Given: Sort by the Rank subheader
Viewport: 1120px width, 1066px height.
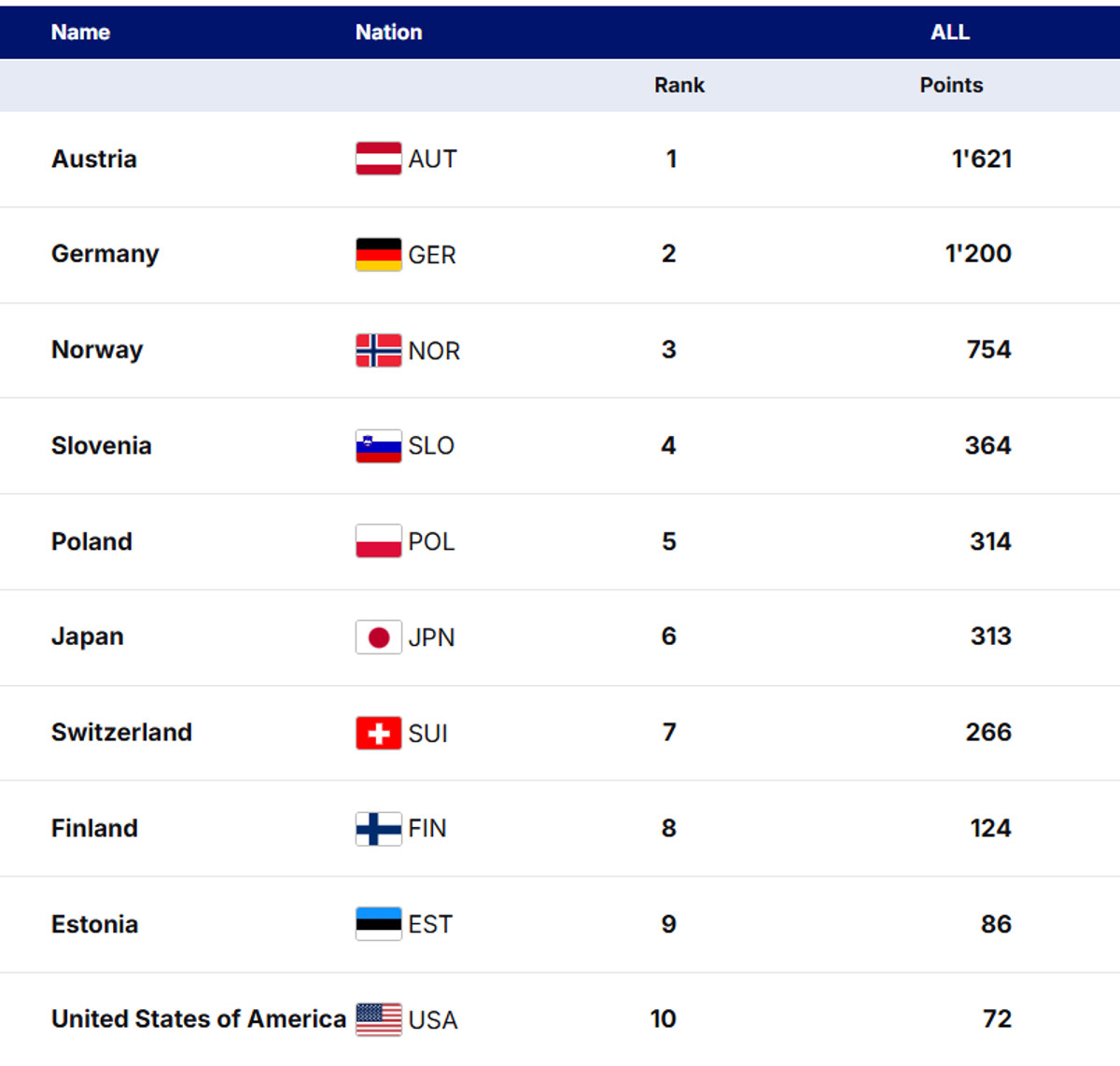Looking at the screenshot, I should [679, 85].
